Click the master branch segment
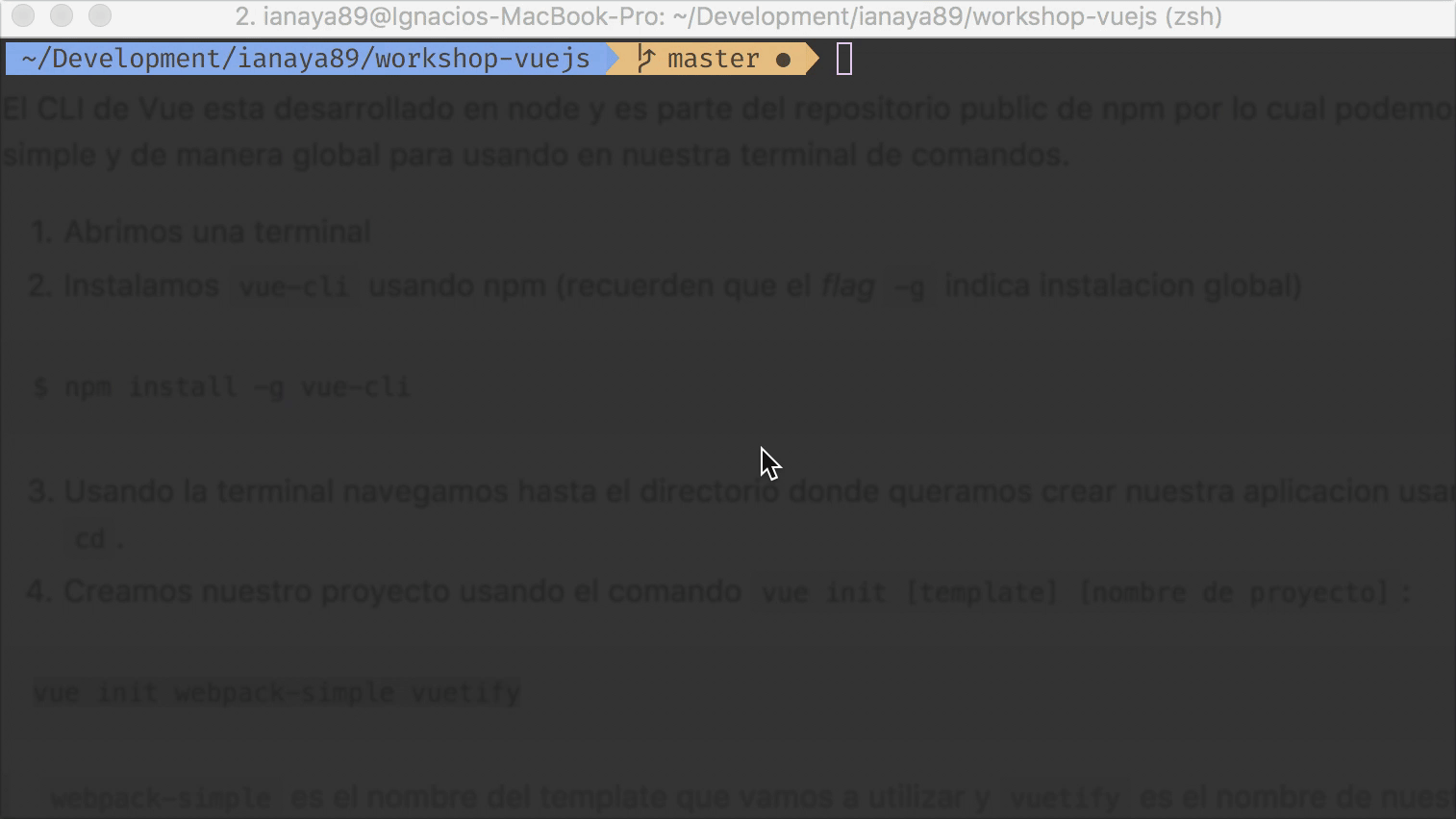This screenshot has height=819, width=1456. 714,59
